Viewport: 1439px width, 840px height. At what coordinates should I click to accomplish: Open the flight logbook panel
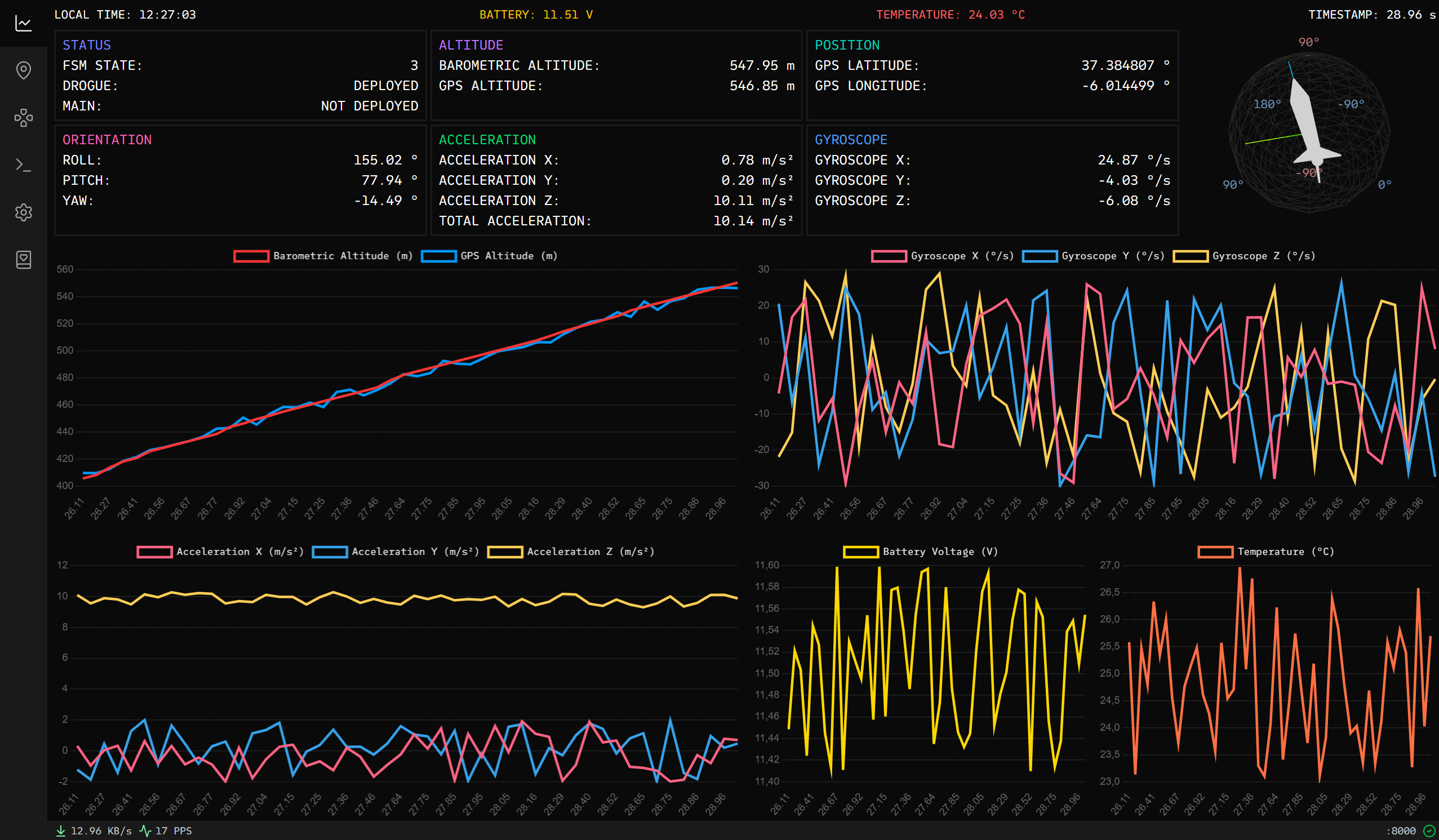[24, 260]
